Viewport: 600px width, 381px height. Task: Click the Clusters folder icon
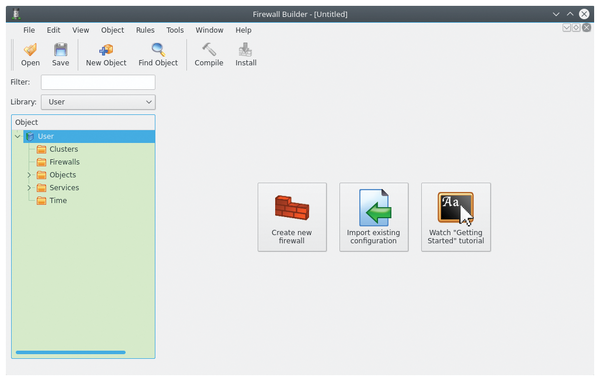41,149
